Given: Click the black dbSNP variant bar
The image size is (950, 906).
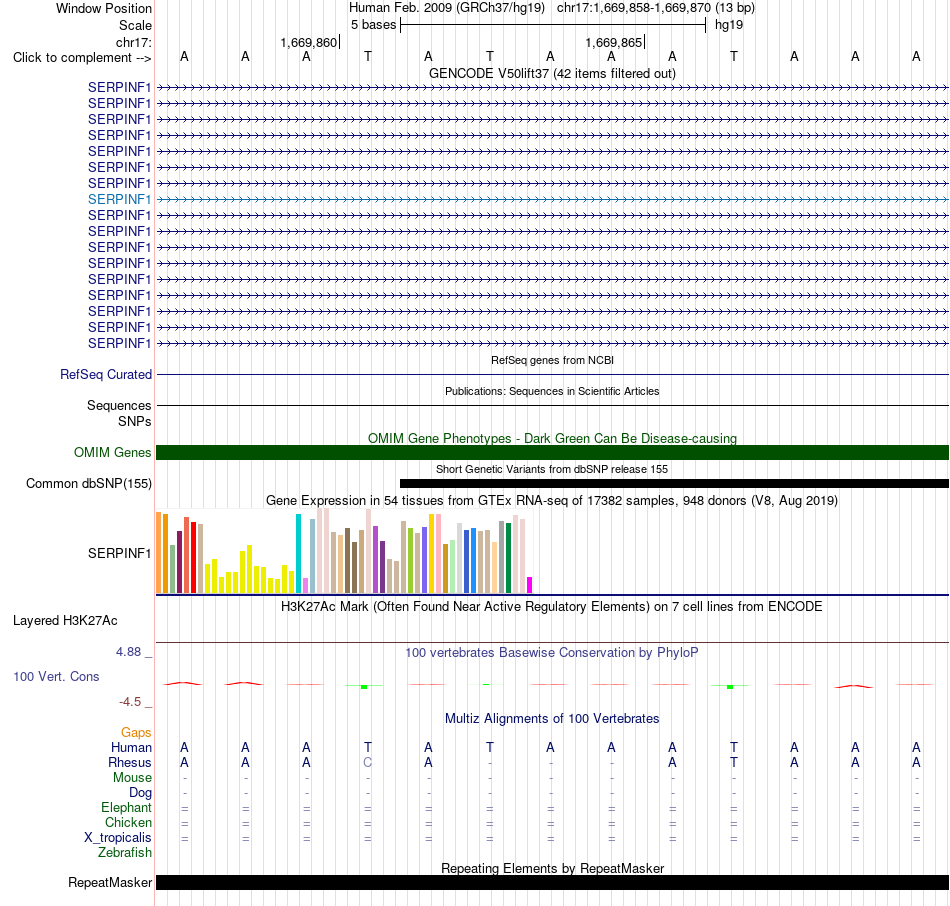Looking at the screenshot, I should (674, 484).
